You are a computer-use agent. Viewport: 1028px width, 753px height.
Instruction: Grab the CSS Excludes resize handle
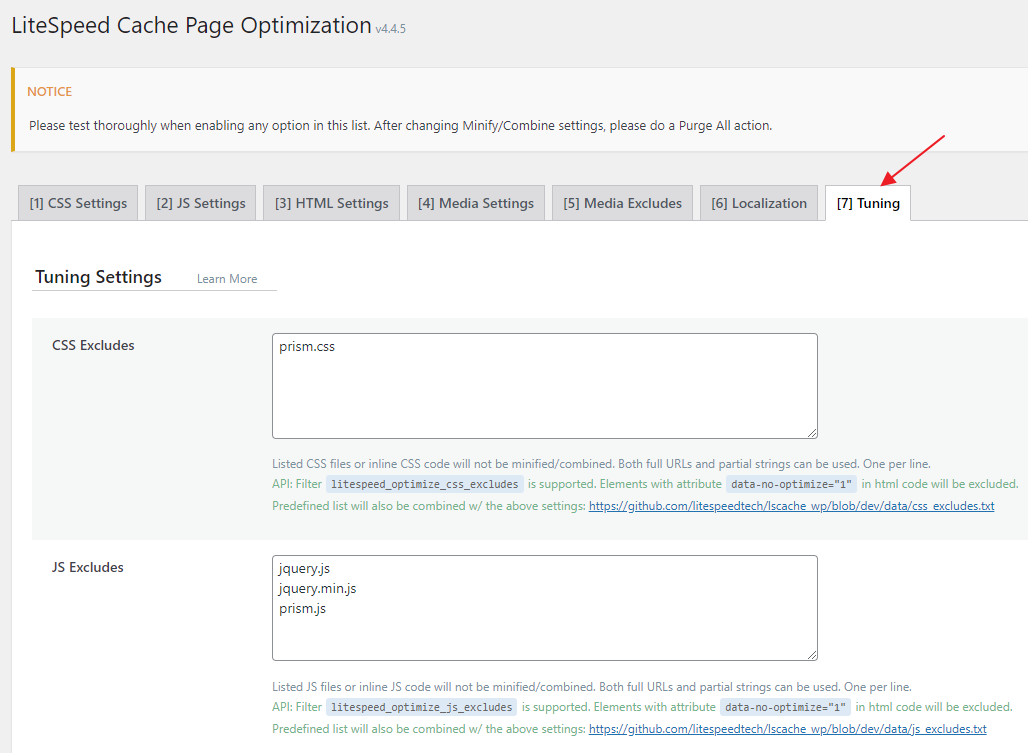point(812,433)
